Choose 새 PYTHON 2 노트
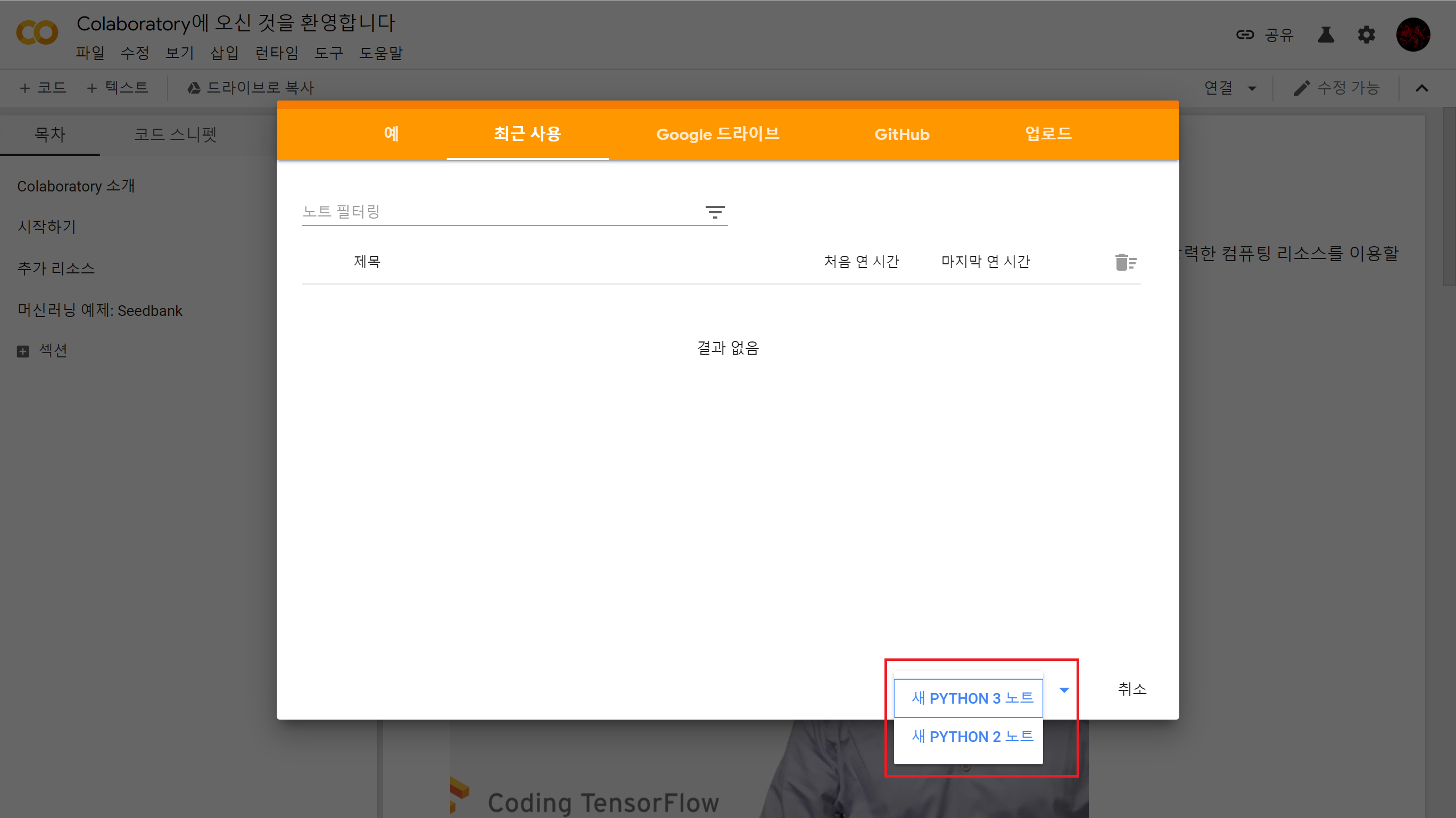 click(x=972, y=736)
